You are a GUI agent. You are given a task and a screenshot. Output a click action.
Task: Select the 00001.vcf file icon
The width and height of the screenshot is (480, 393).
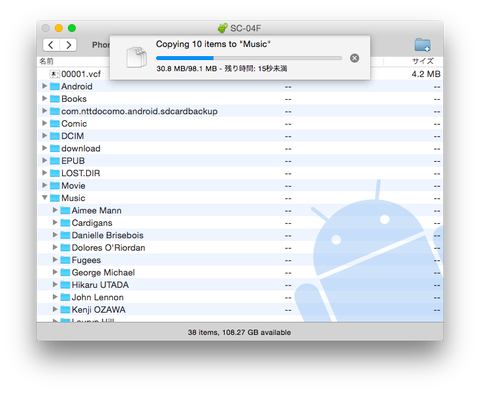tap(54, 74)
